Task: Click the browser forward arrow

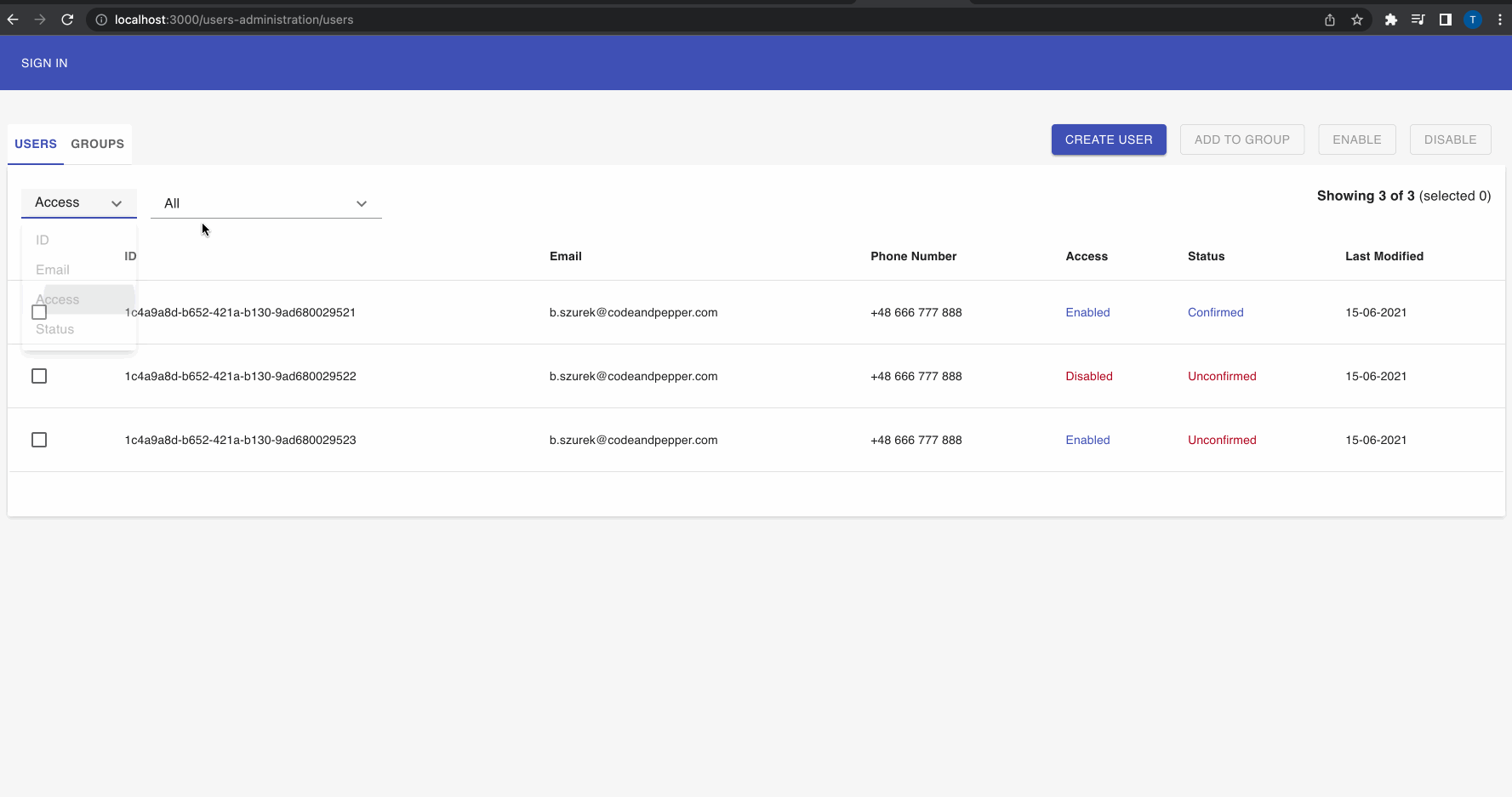Action: click(x=40, y=20)
